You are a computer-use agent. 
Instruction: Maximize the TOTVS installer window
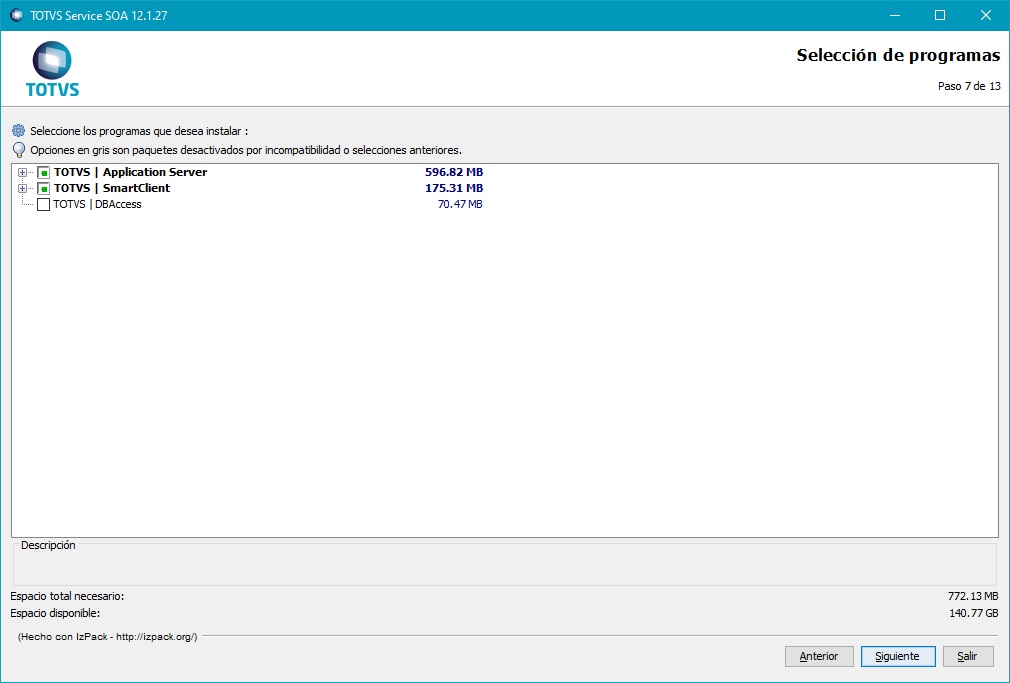click(940, 15)
